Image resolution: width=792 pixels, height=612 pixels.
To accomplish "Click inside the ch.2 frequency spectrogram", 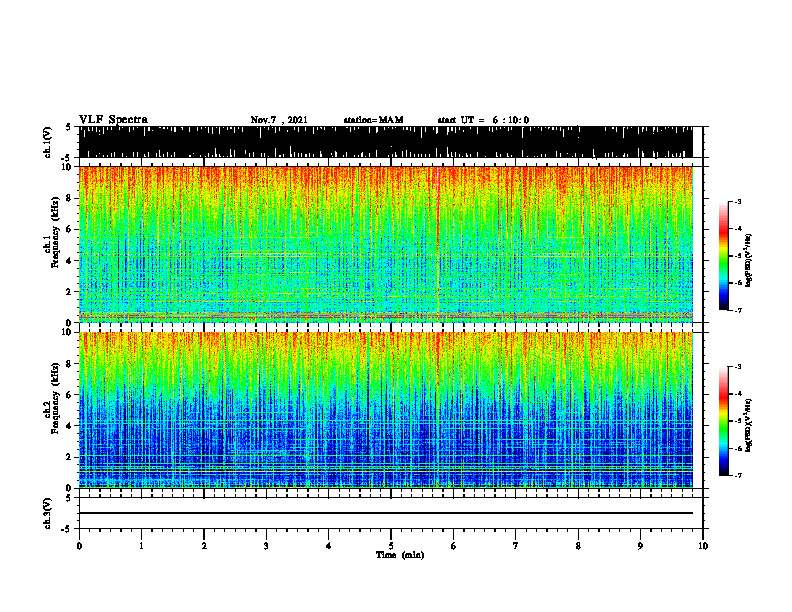I will point(386,410).
